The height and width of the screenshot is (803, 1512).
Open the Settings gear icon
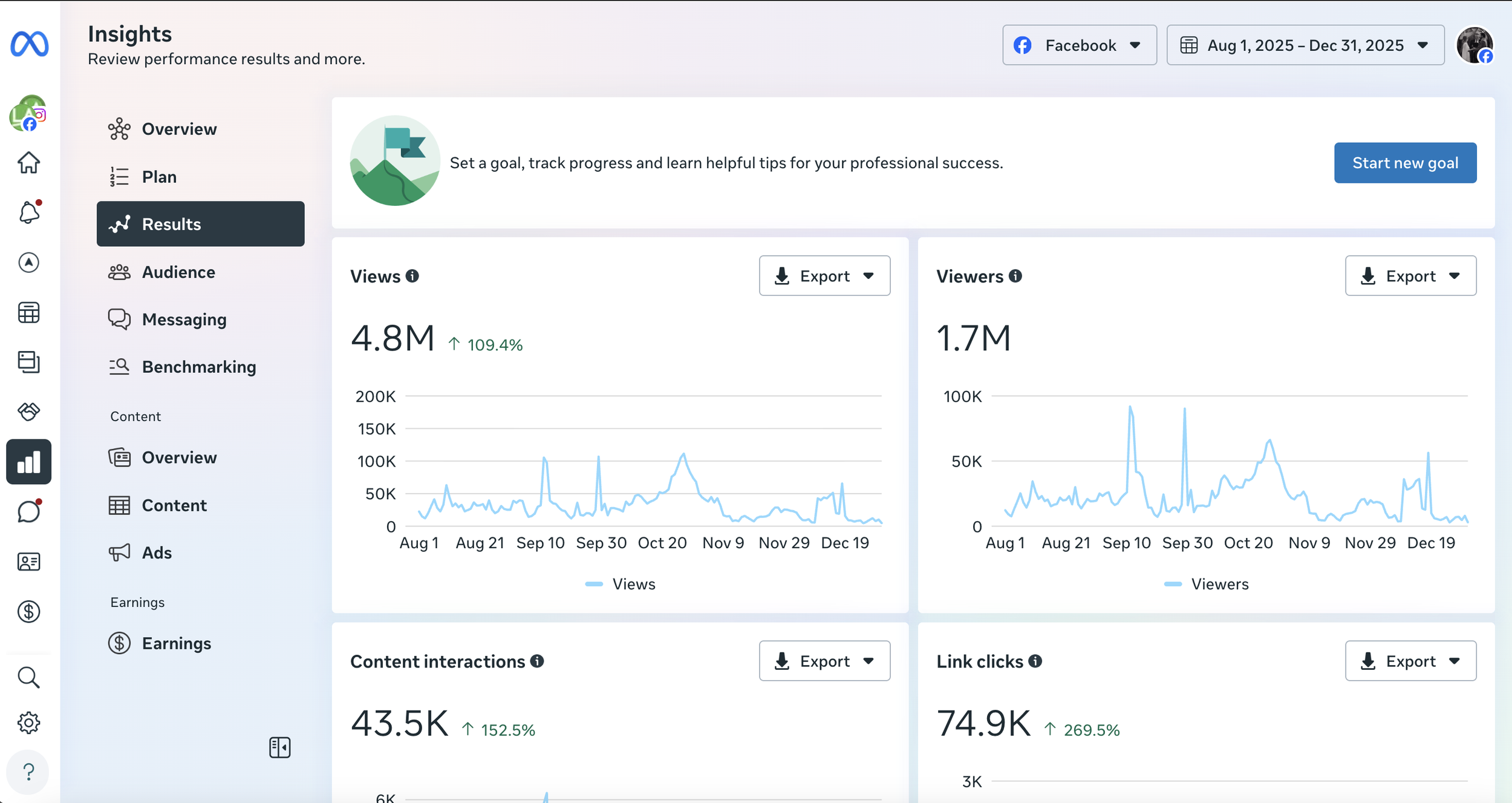[28, 723]
